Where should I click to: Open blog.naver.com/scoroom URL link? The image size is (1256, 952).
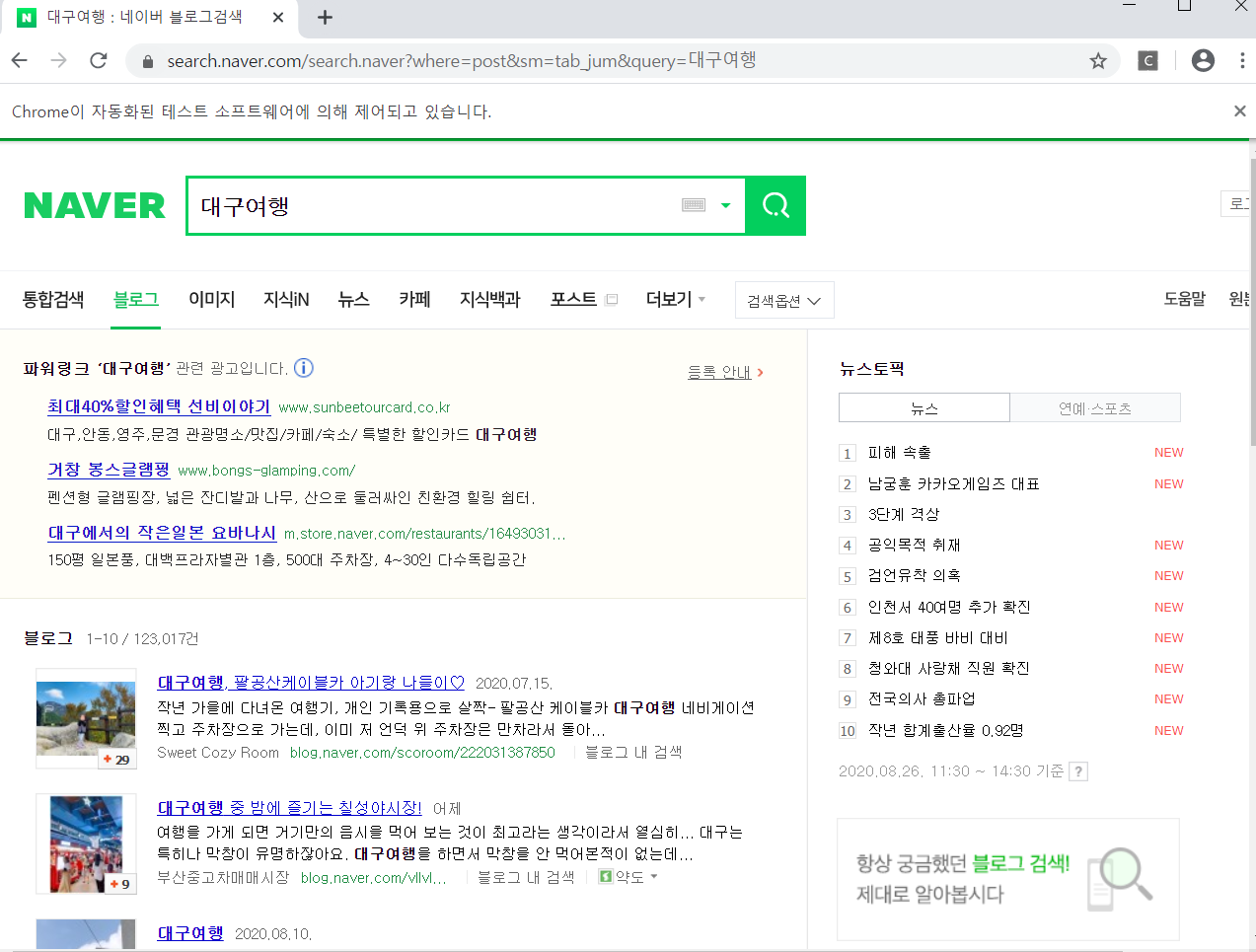[422, 753]
